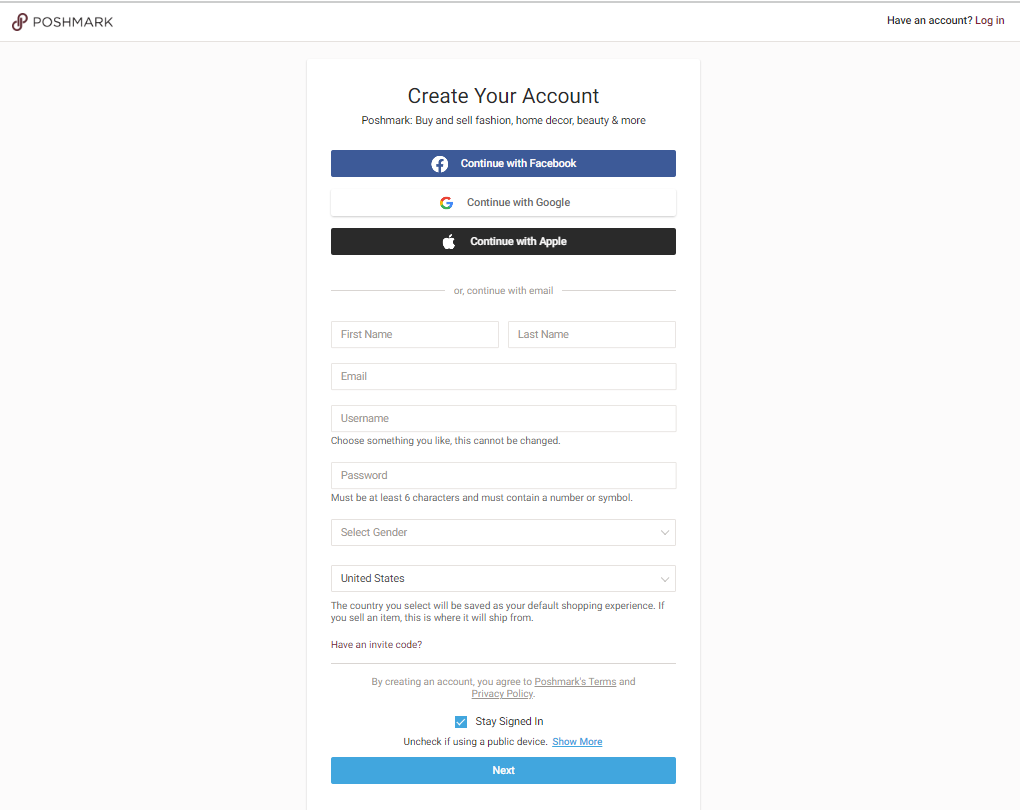The width and height of the screenshot is (1020, 810).
Task: Click into the Password field
Action: point(503,476)
